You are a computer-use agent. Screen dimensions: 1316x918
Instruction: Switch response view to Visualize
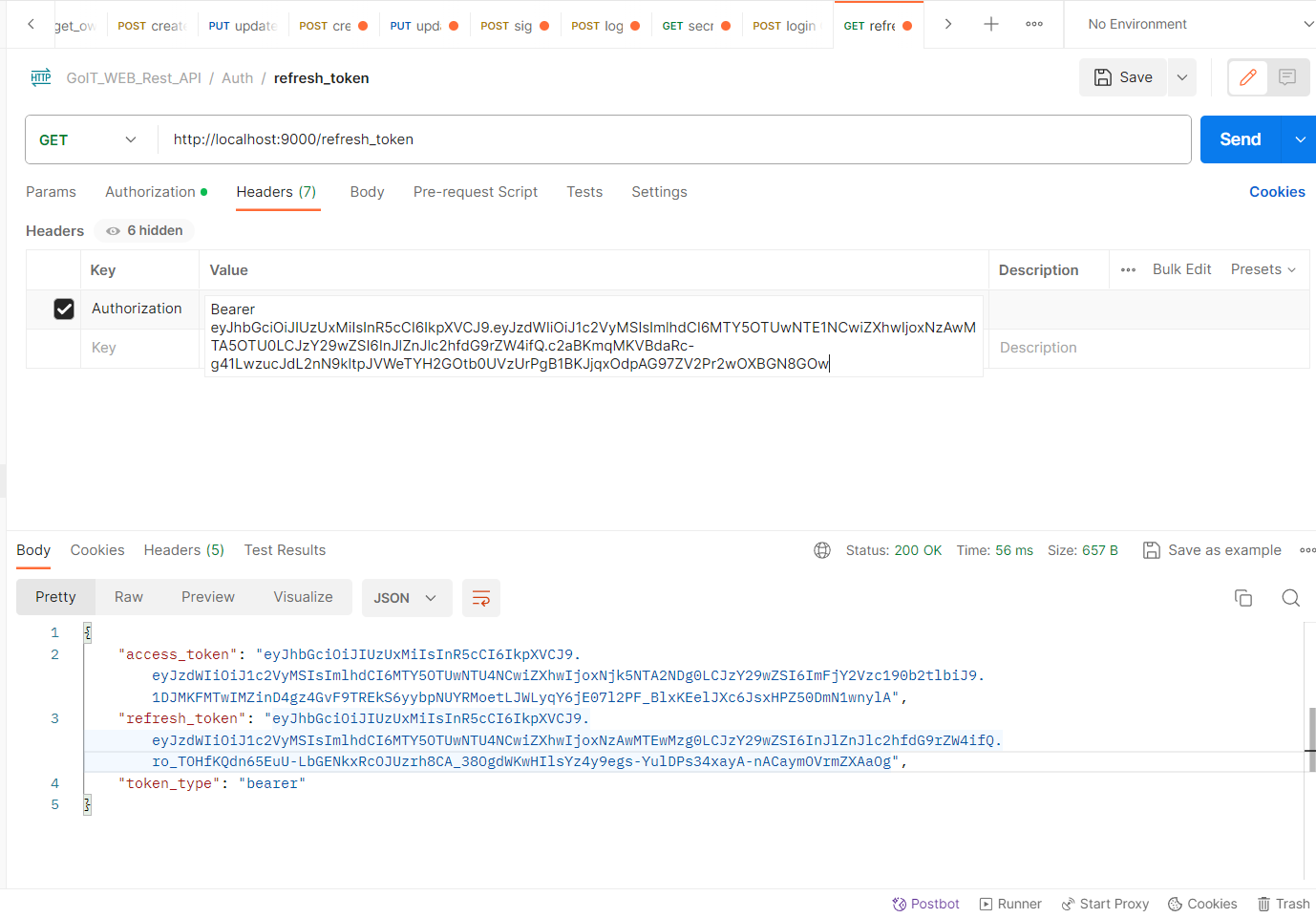303,597
